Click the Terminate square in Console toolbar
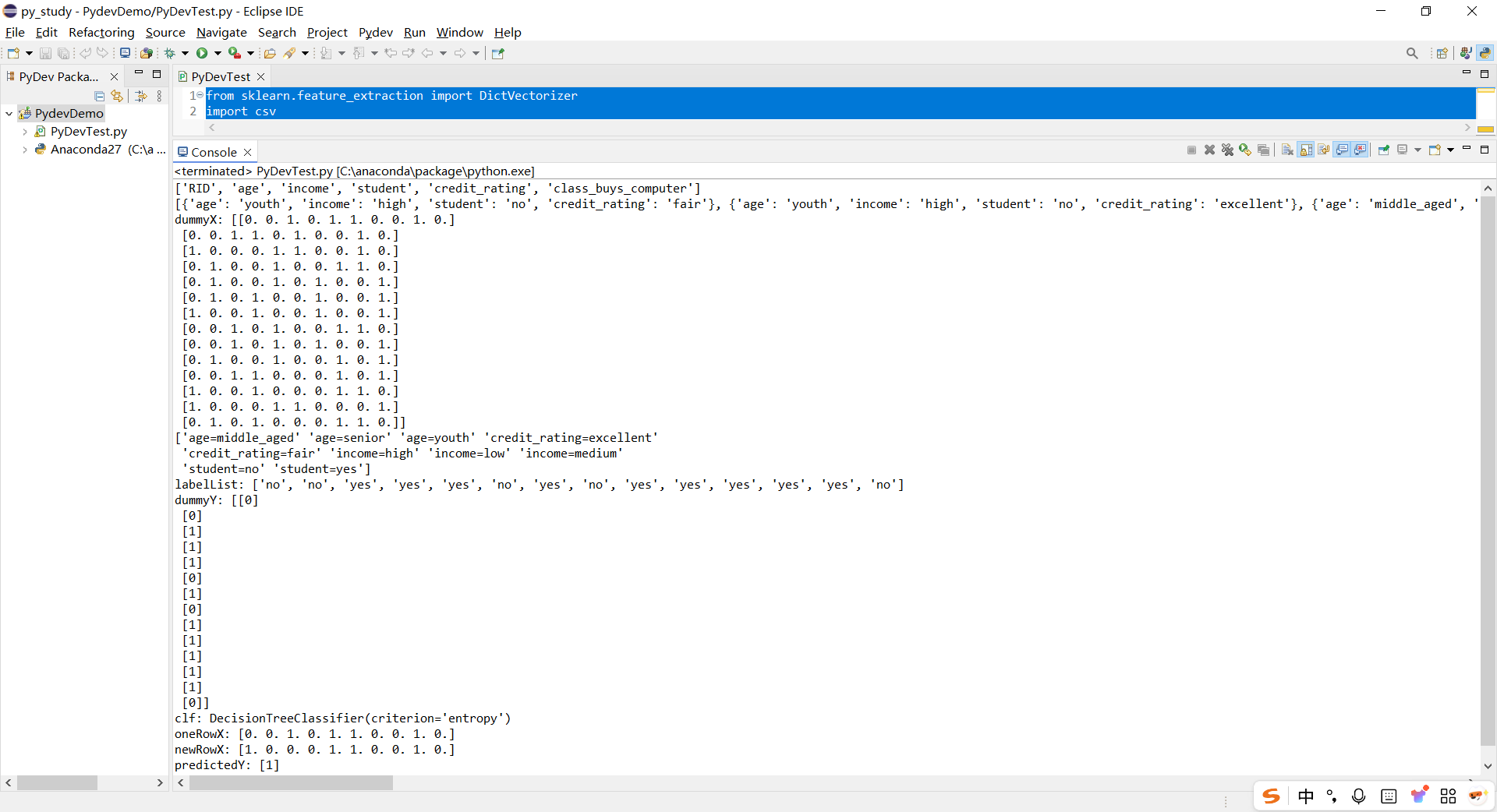 pos(1191,150)
